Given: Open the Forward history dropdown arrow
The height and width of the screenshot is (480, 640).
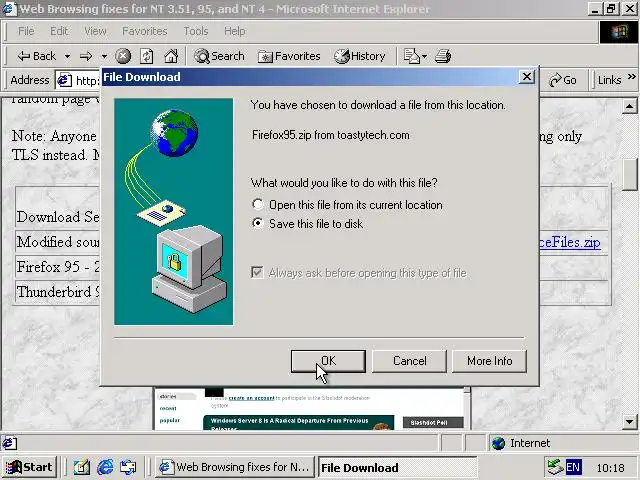Looking at the screenshot, I should click(x=104, y=56).
